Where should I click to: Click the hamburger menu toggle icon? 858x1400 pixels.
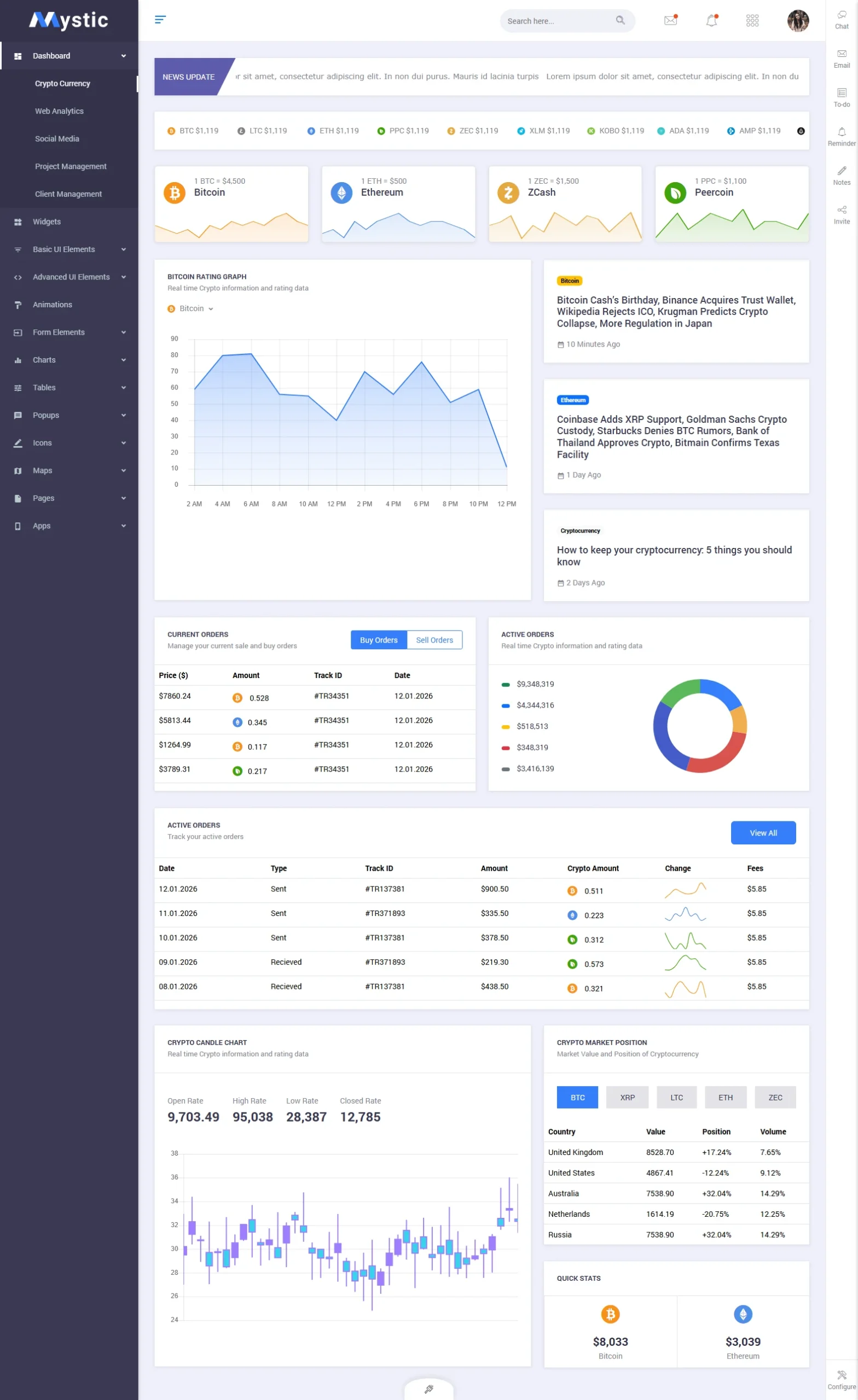160,20
